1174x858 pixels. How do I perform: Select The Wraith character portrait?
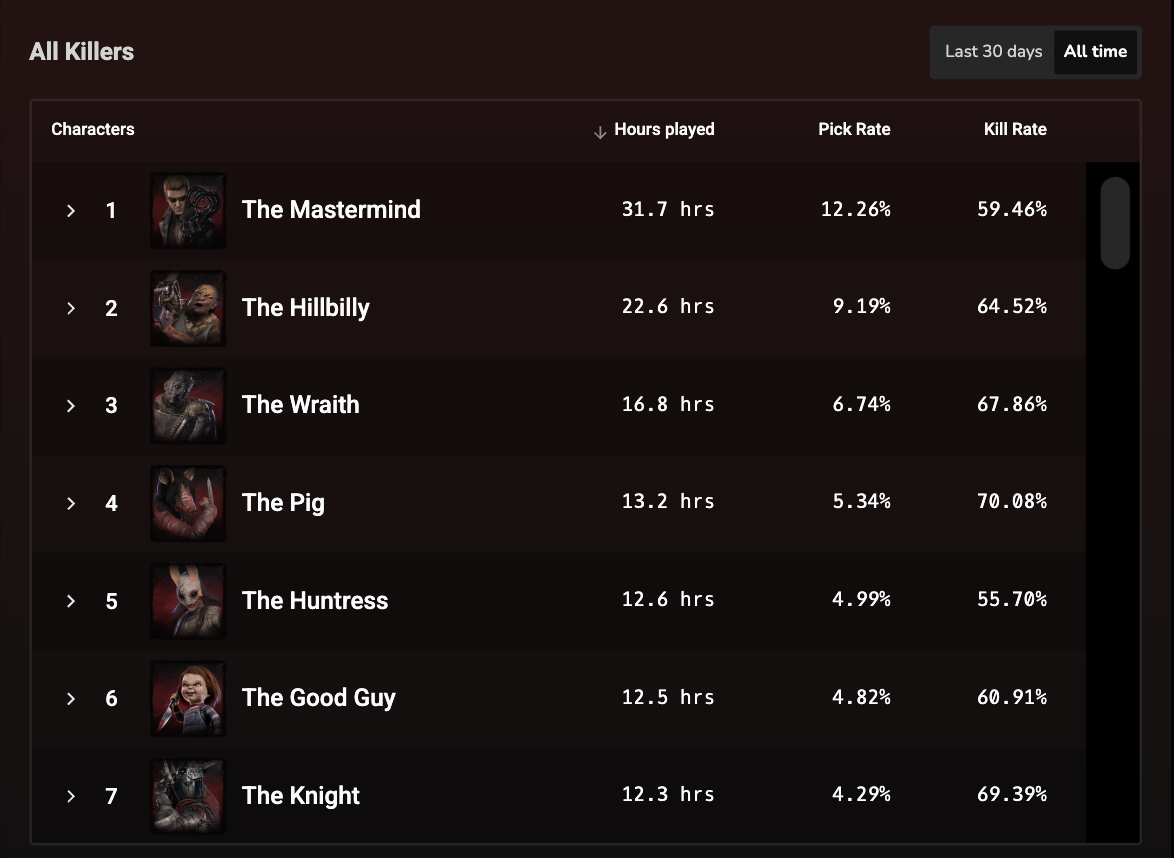point(188,406)
